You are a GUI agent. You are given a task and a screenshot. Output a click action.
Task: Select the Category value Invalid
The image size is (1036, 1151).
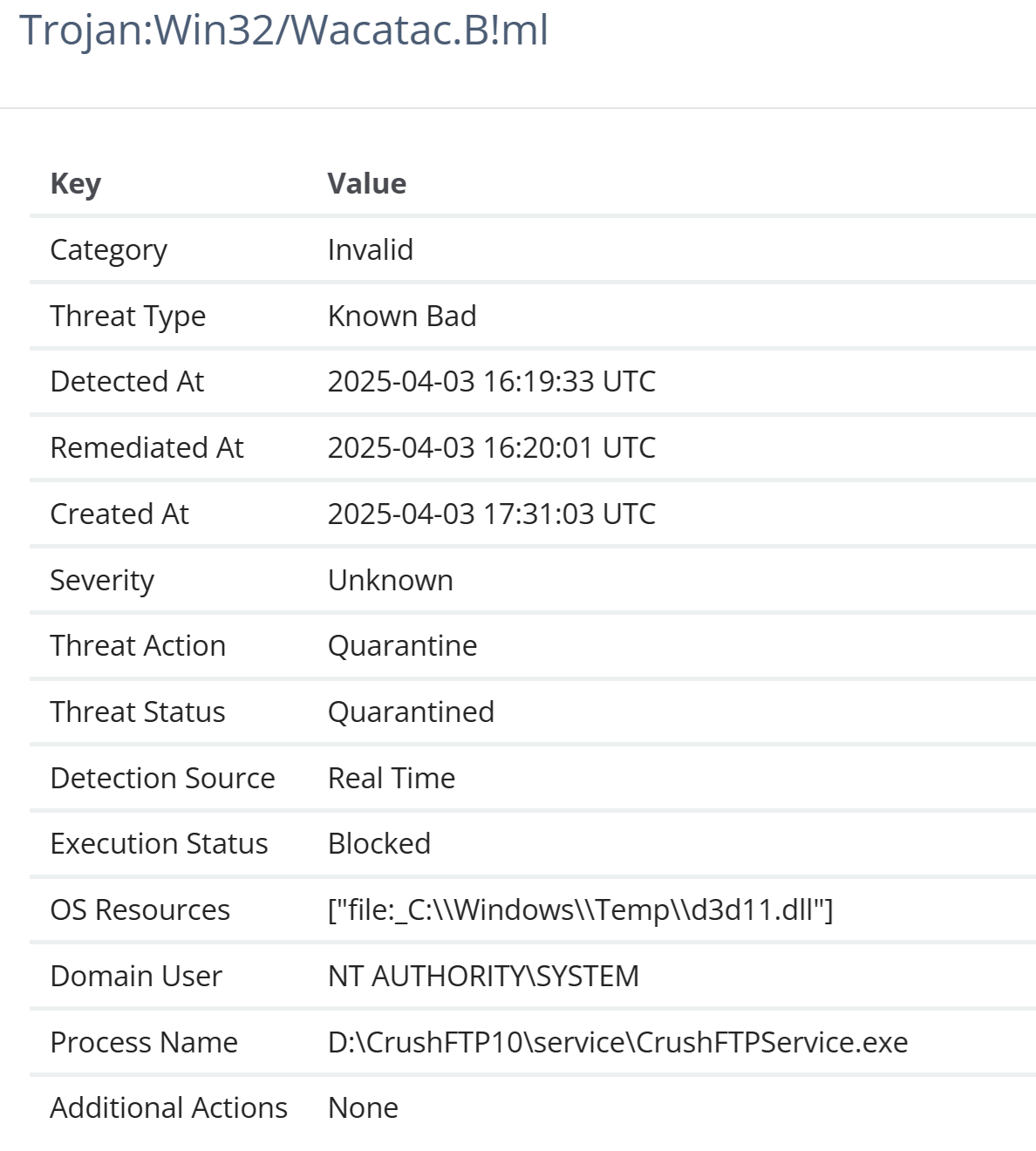371,250
